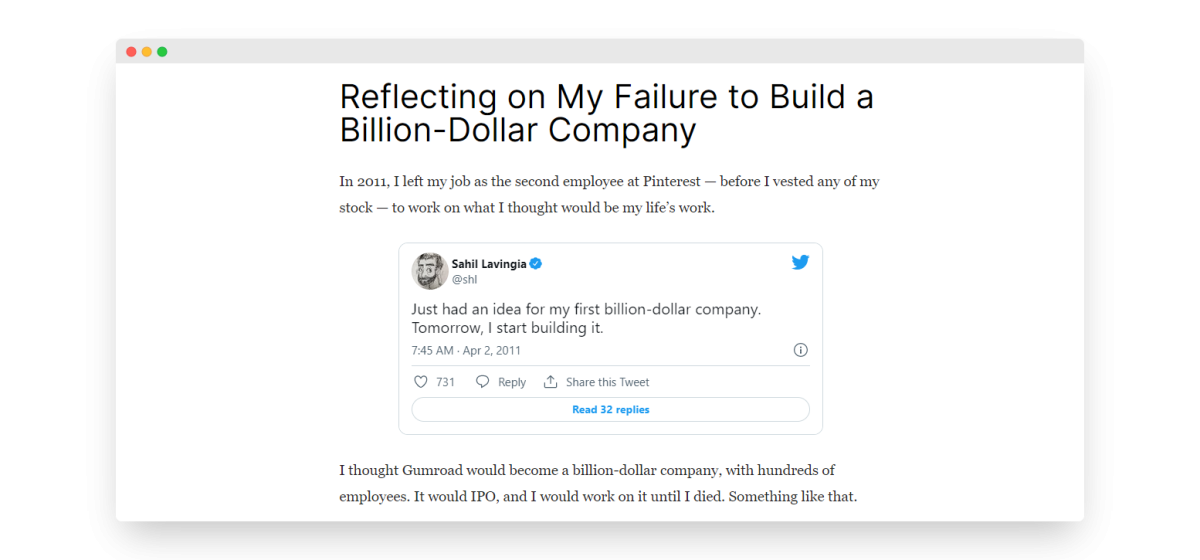Screen dimensions: 1200x560
Task: Open the tweet info circle icon
Action: (x=800, y=350)
